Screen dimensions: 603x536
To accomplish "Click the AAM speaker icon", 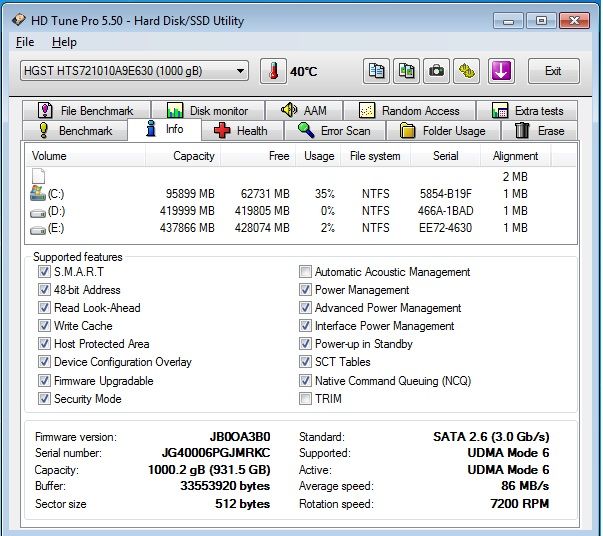I will pos(289,110).
